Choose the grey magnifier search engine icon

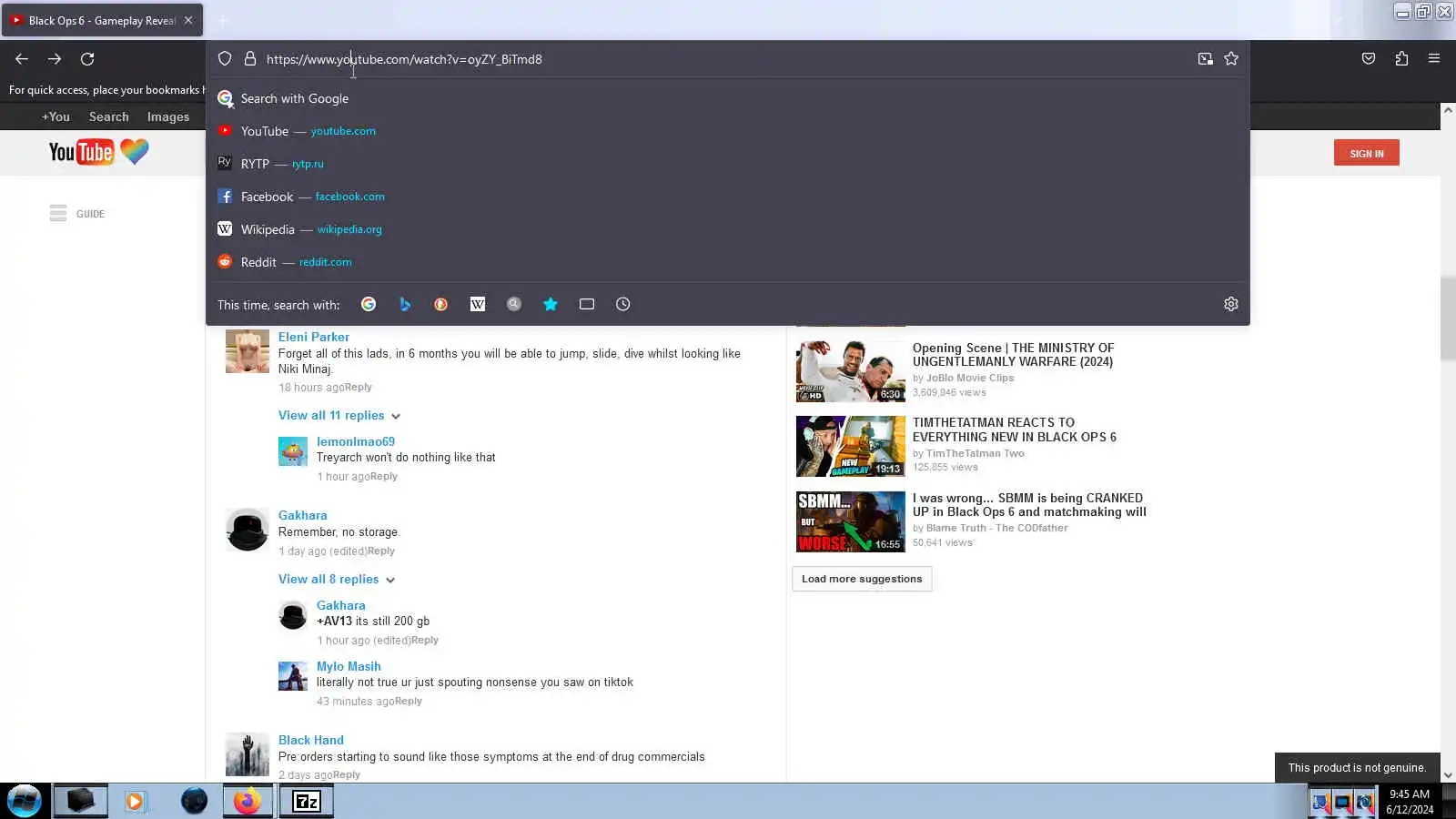pos(514,305)
